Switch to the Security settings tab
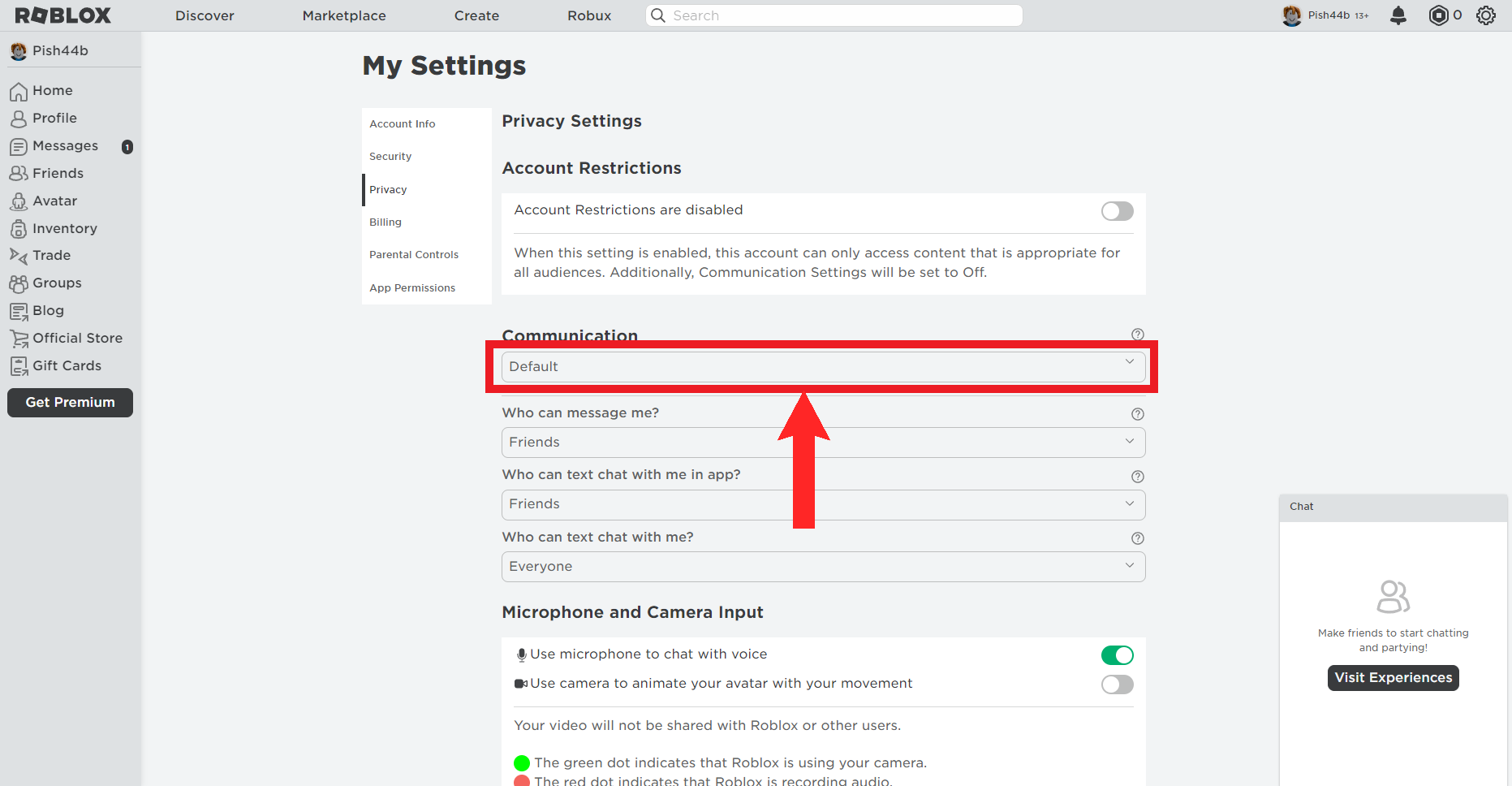The width and height of the screenshot is (1512, 786). [x=390, y=157]
